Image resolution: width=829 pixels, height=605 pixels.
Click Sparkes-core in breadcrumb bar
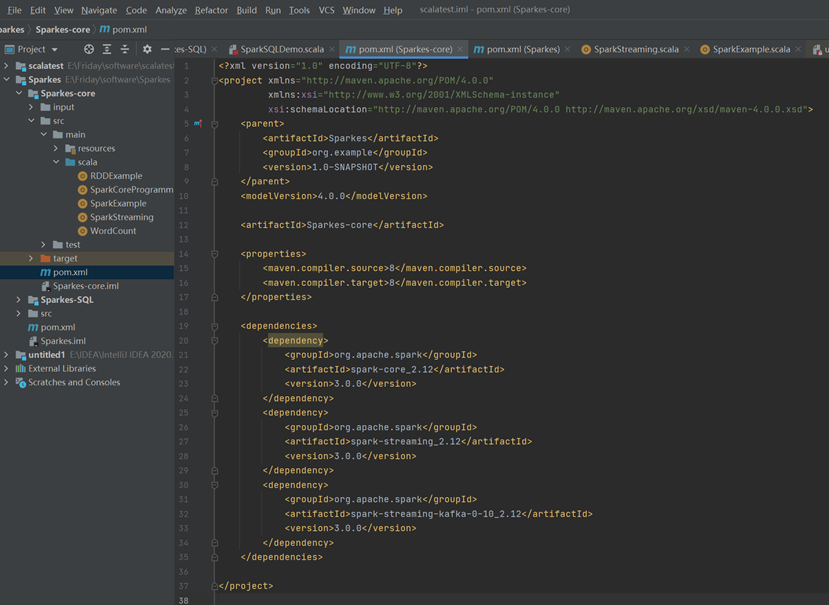[62, 30]
